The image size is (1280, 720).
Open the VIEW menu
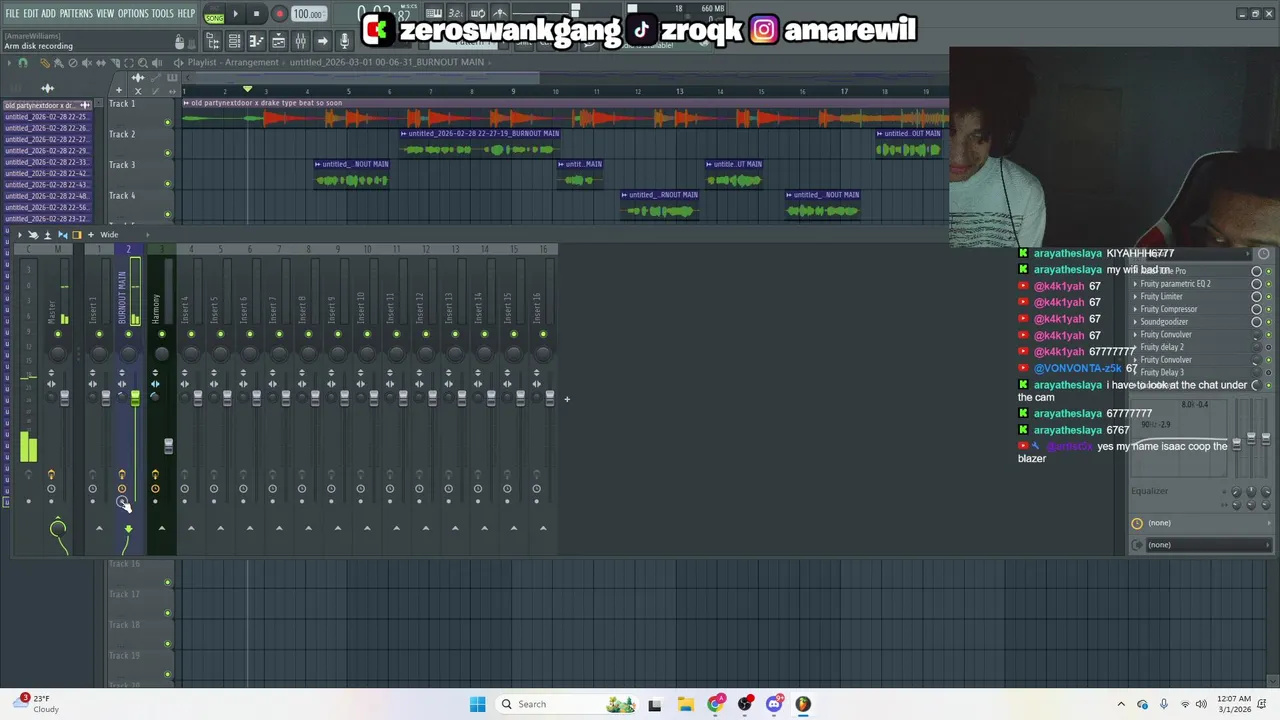(105, 14)
